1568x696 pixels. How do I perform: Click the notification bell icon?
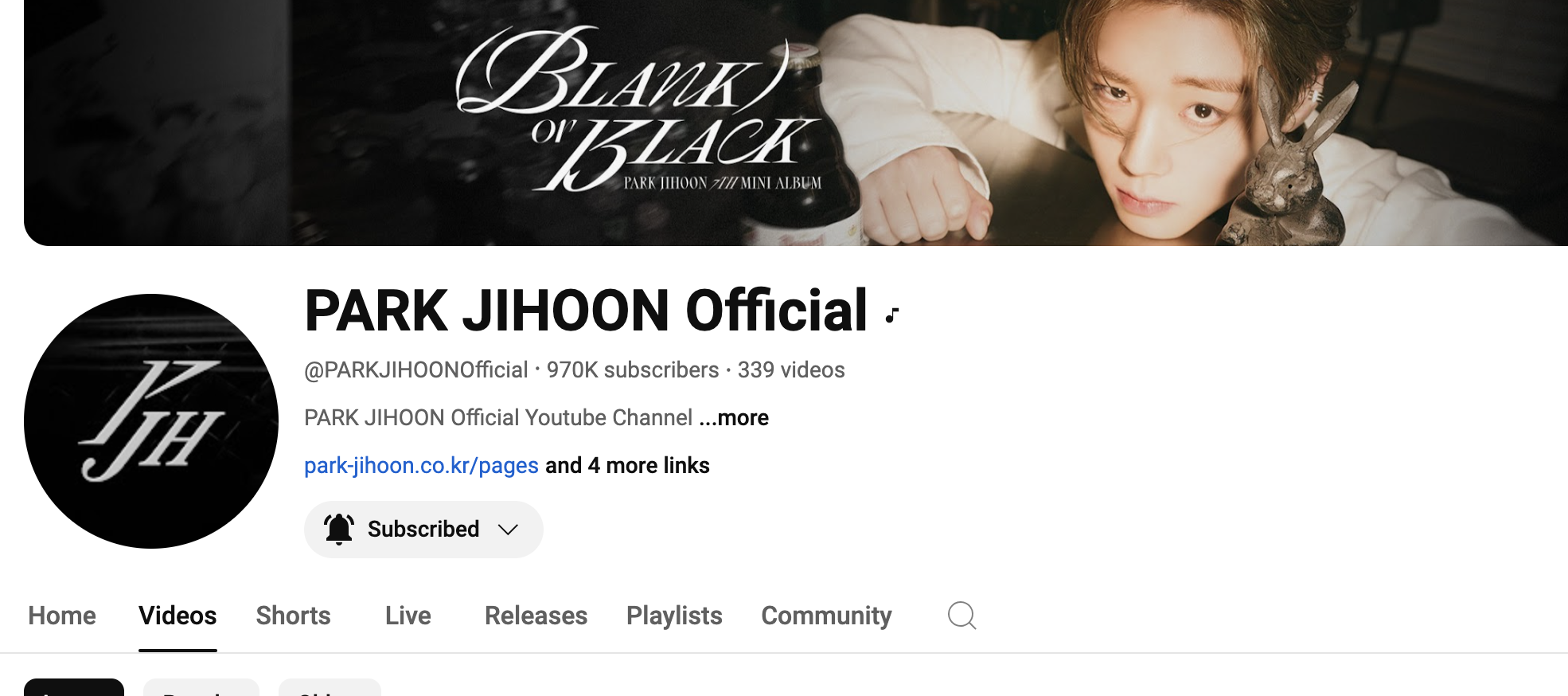tap(338, 529)
